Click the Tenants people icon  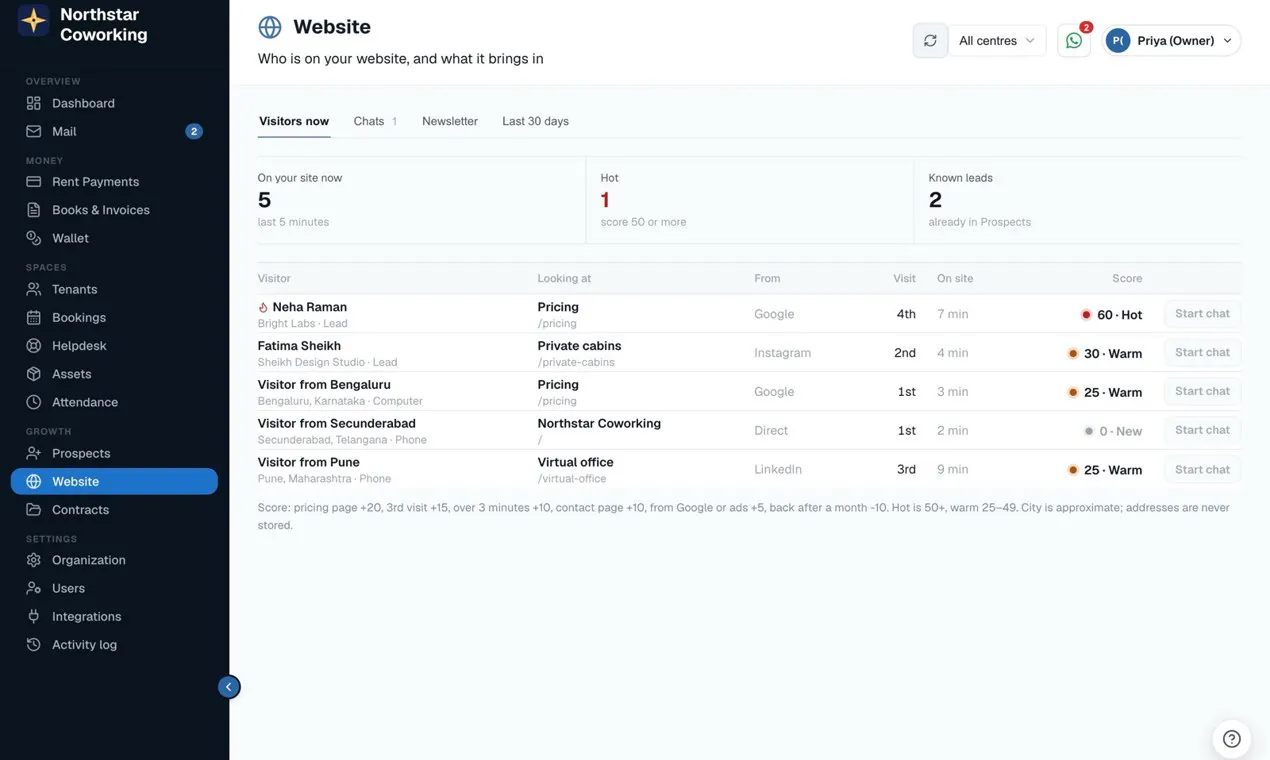click(34, 289)
